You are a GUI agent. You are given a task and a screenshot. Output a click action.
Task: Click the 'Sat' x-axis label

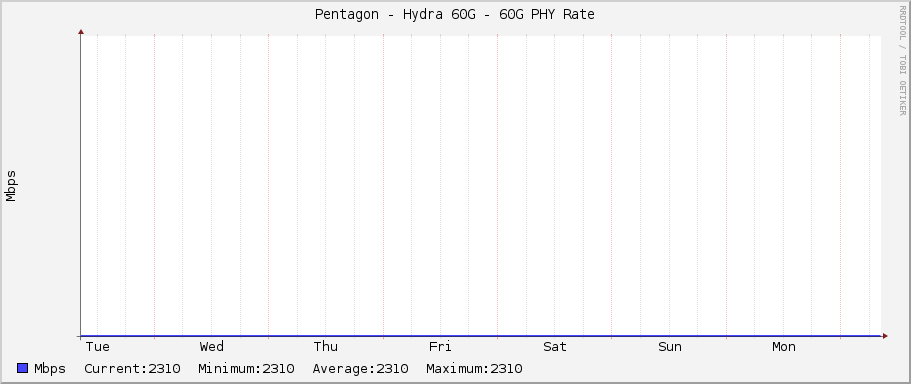[x=554, y=347]
